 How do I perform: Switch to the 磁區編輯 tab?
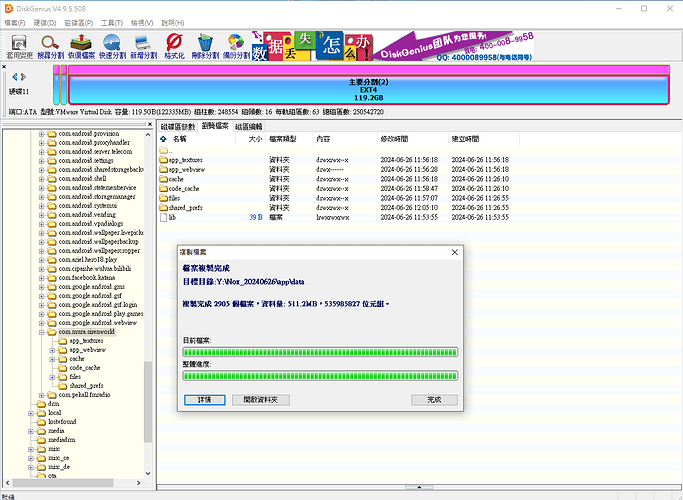pyautogui.click(x=249, y=127)
